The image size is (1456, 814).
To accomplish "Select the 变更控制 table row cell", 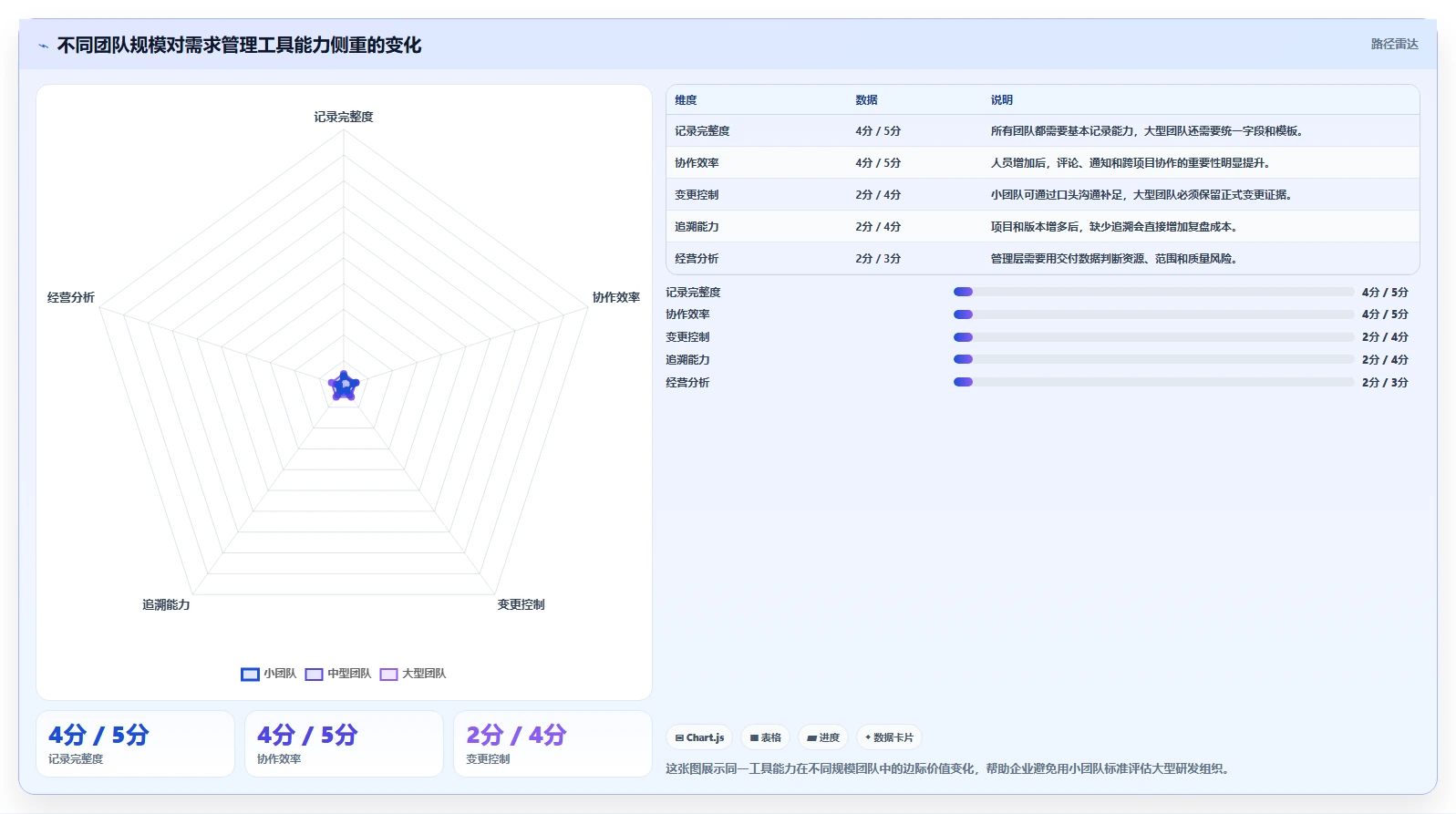I will (697, 195).
